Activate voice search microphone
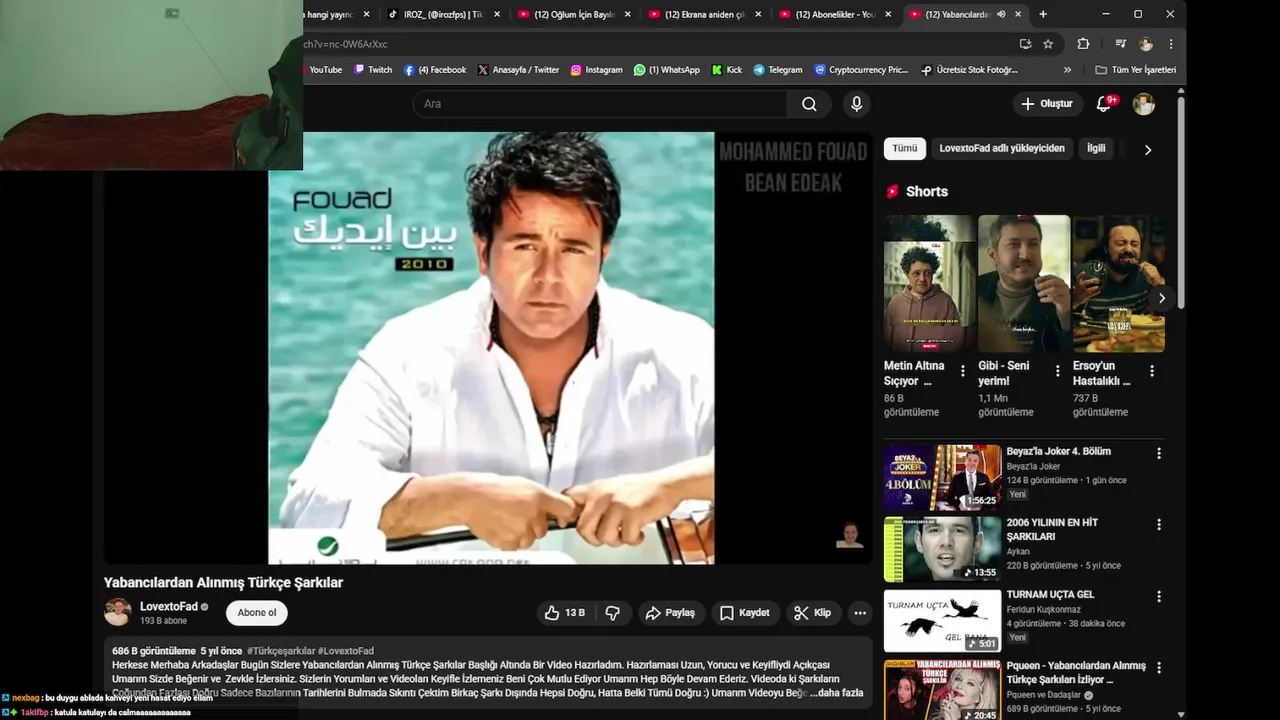 click(x=856, y=104)
